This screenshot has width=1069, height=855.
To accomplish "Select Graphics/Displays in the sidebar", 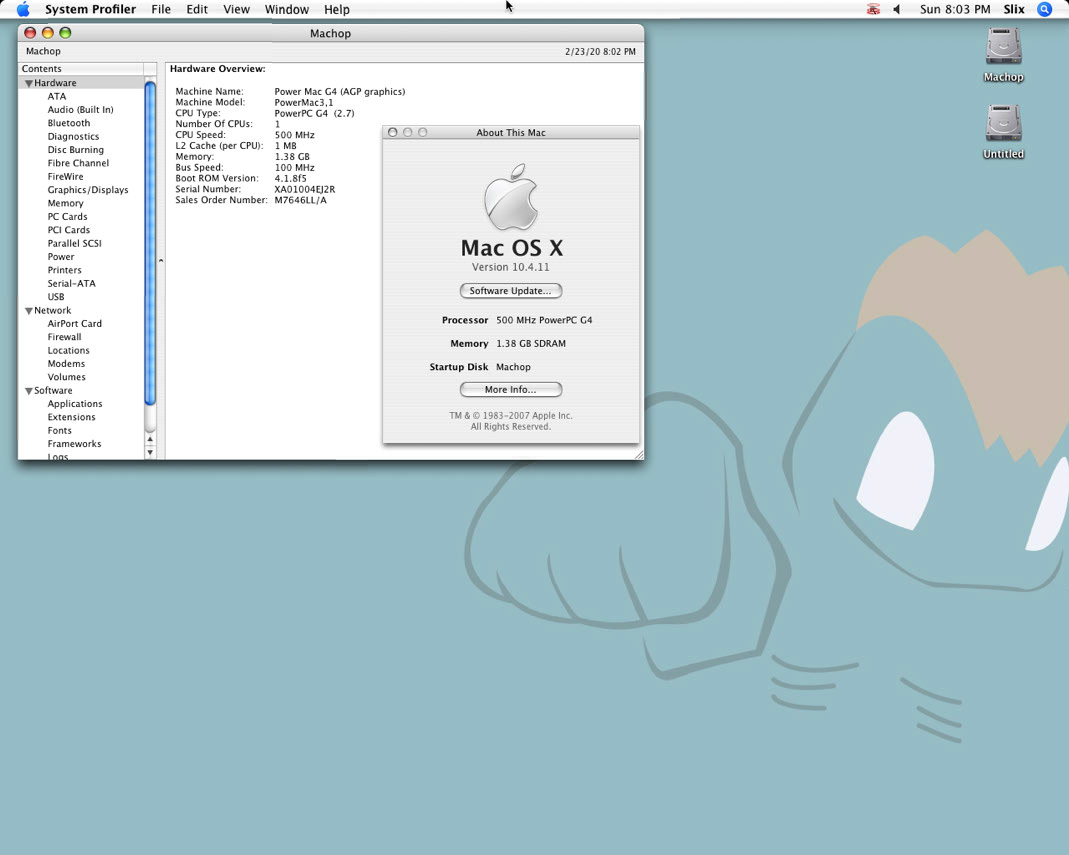I will pyautogui.click(x=88, y=190).
